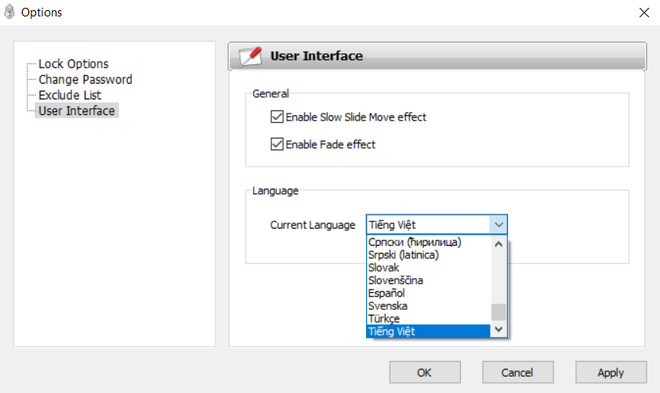660x393 pixels.
Task: Click the Cancel button
Action: [517, 372]
